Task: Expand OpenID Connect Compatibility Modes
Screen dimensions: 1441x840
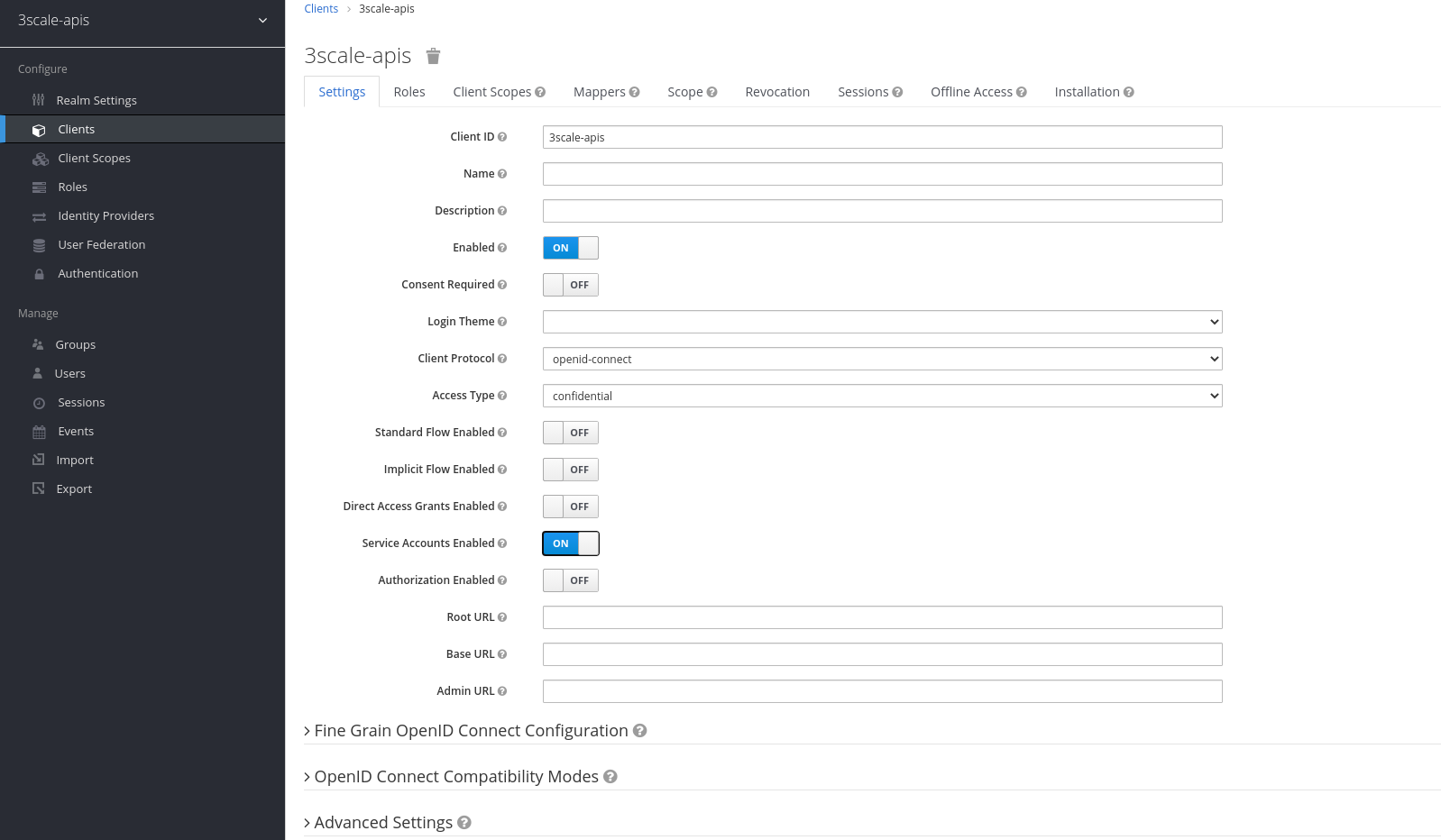Action: [x=451, y=777]
